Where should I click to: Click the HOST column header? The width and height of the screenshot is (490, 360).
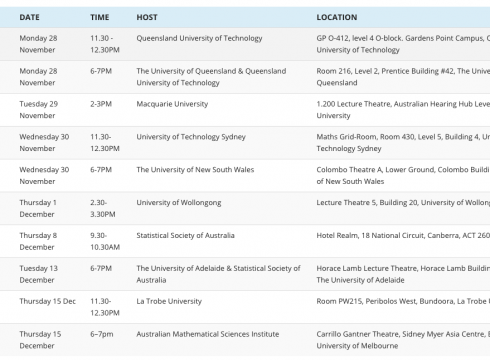(147, 17)
